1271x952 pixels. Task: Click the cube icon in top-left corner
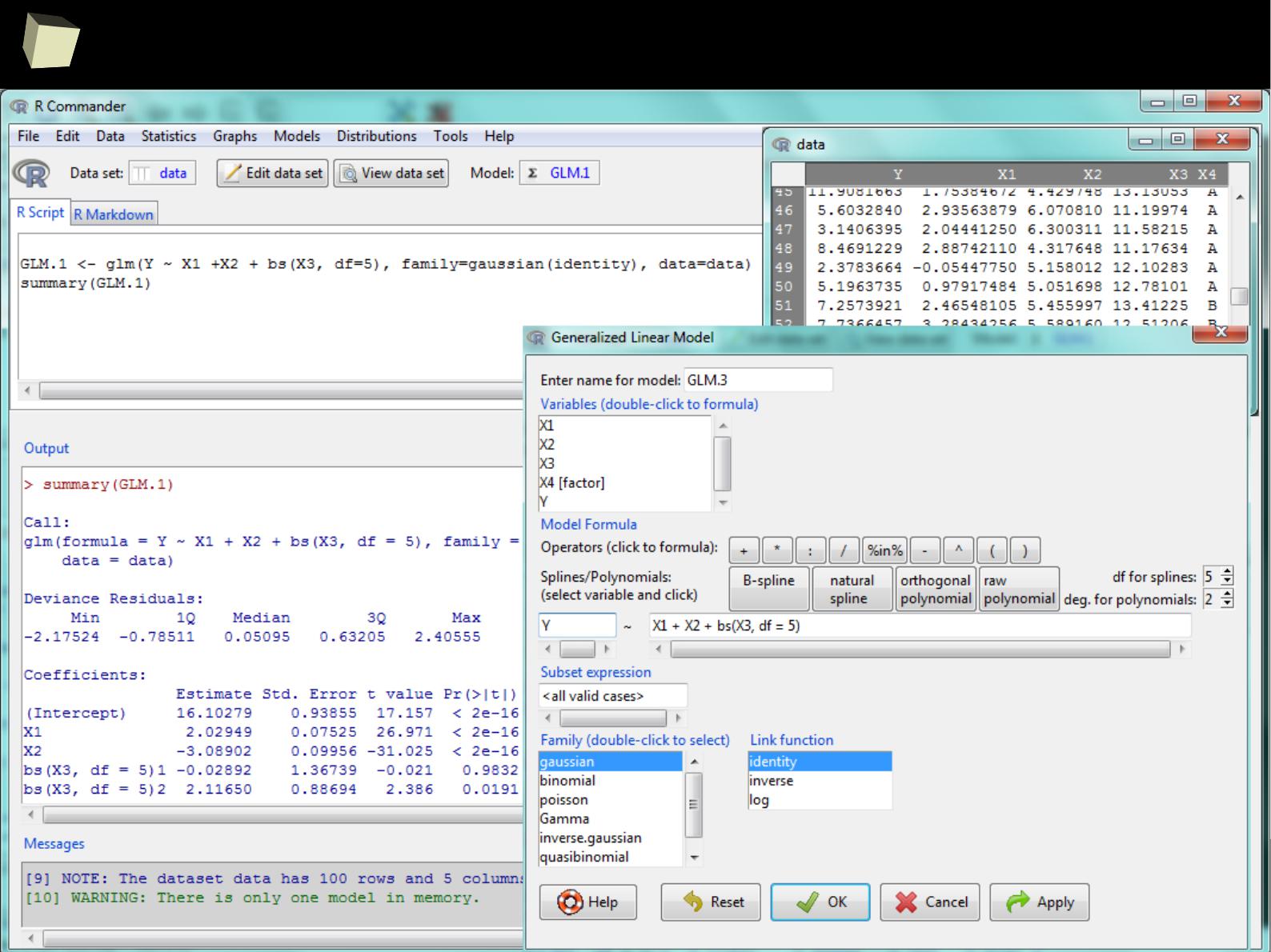pos(50,41)
